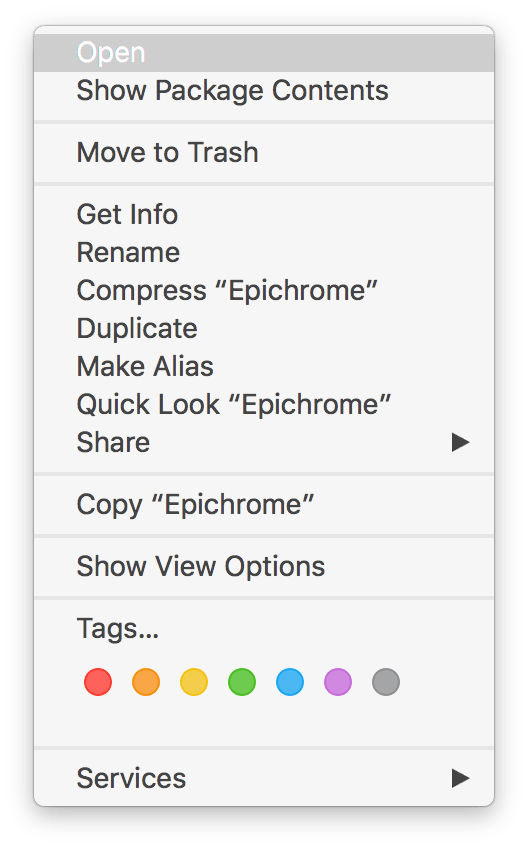This screenshot has height=848, width=528.
Task: Duplicate the selected item
Action: tap(264, 328)
